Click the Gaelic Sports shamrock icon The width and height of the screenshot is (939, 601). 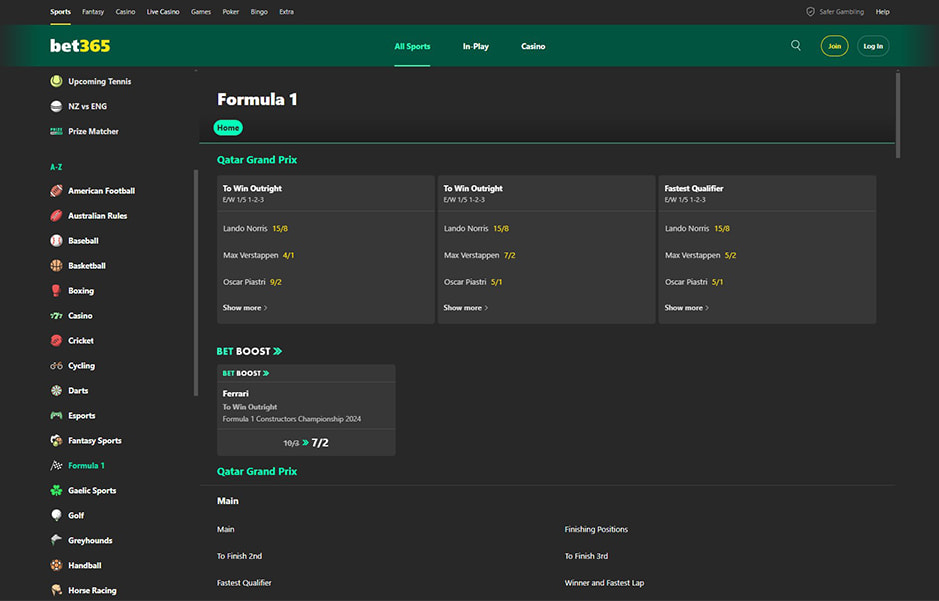(56, 490)
